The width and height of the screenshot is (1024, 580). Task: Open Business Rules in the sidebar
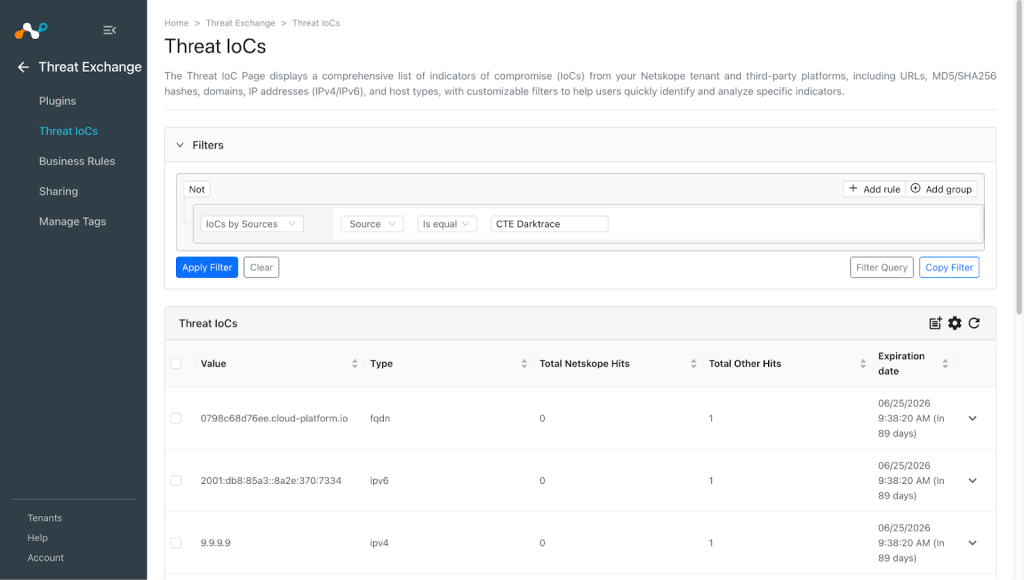(77, 161)
